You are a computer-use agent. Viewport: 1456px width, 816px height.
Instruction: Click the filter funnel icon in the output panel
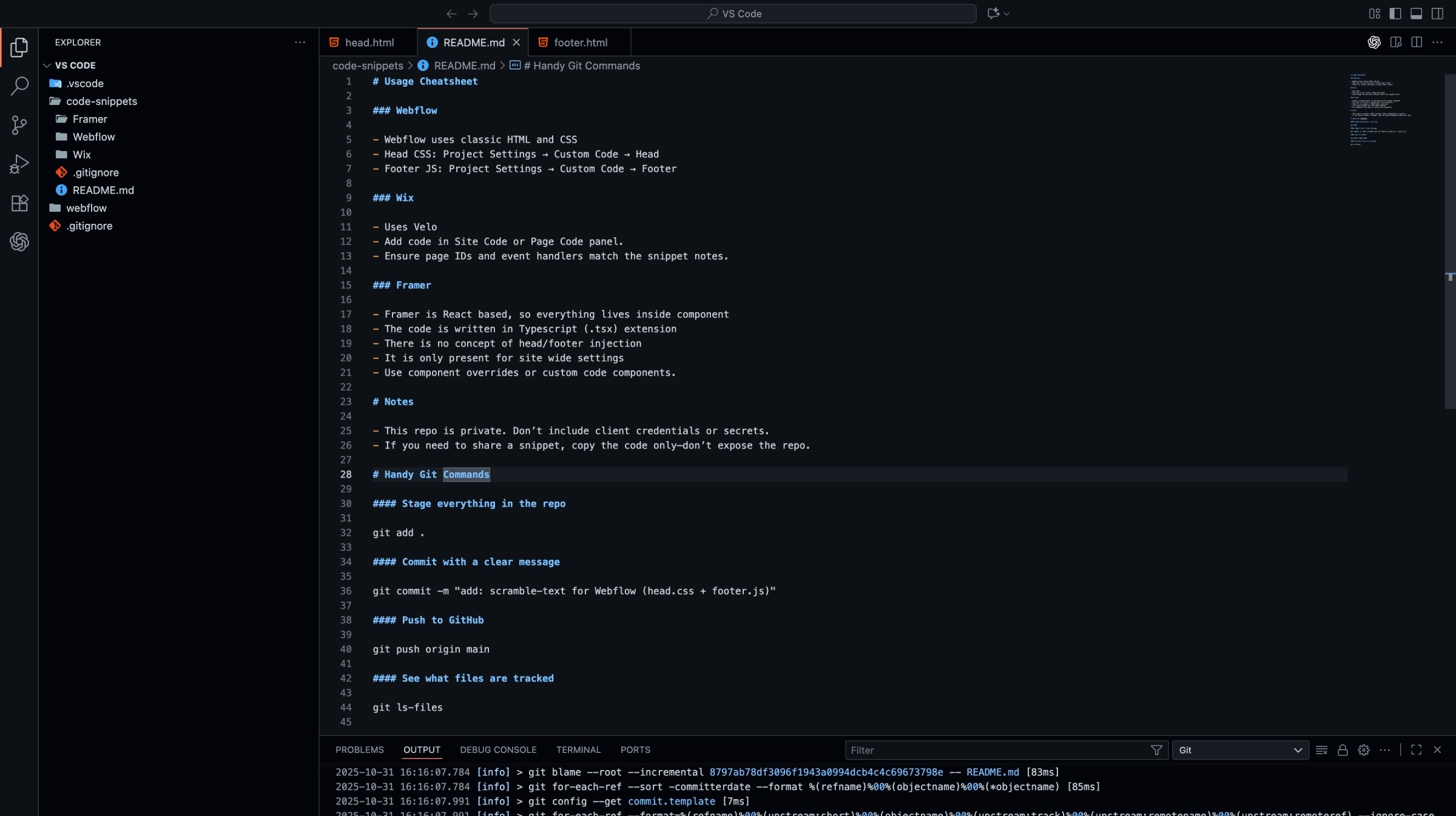1156,750
